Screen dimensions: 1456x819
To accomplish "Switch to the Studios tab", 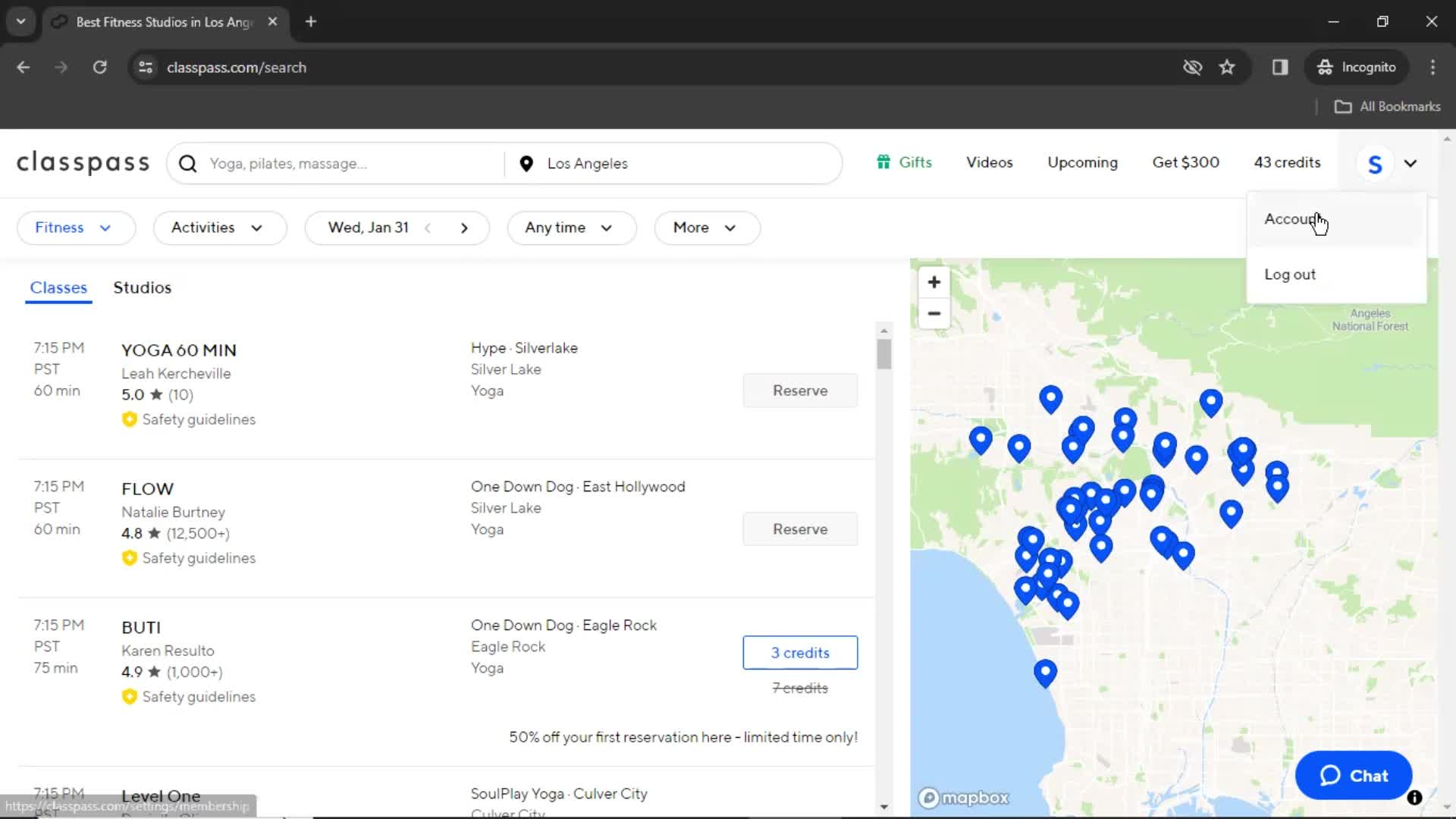I will point(143,288).
